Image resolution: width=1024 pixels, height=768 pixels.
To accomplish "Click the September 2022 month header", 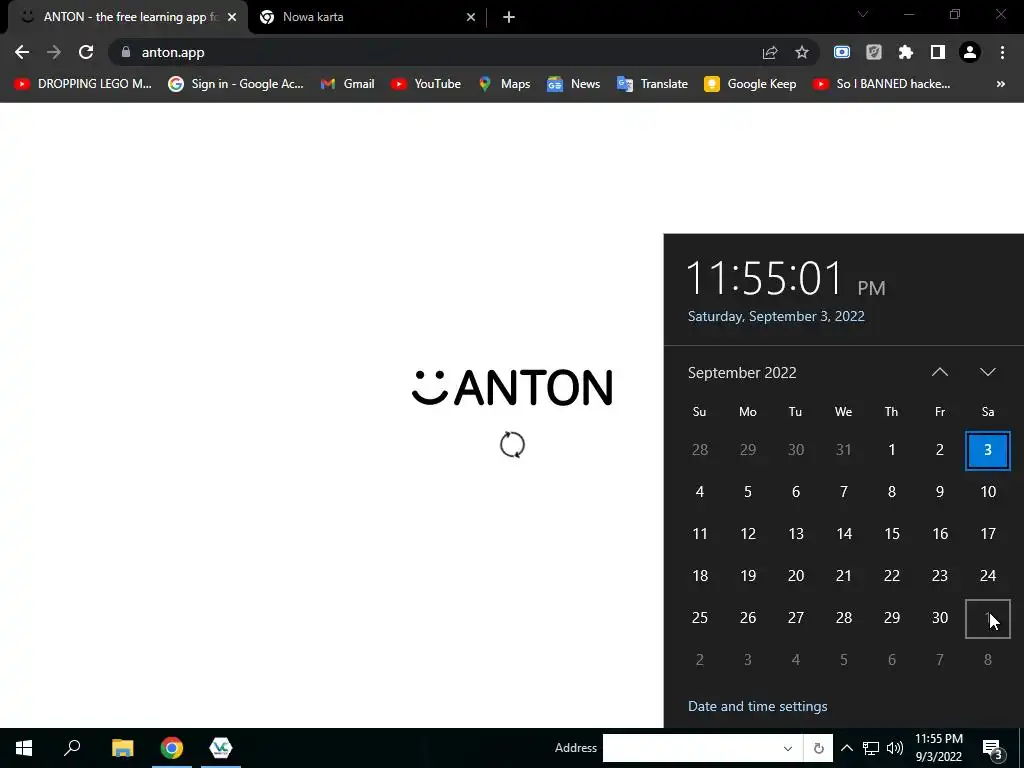I will 742,373.
